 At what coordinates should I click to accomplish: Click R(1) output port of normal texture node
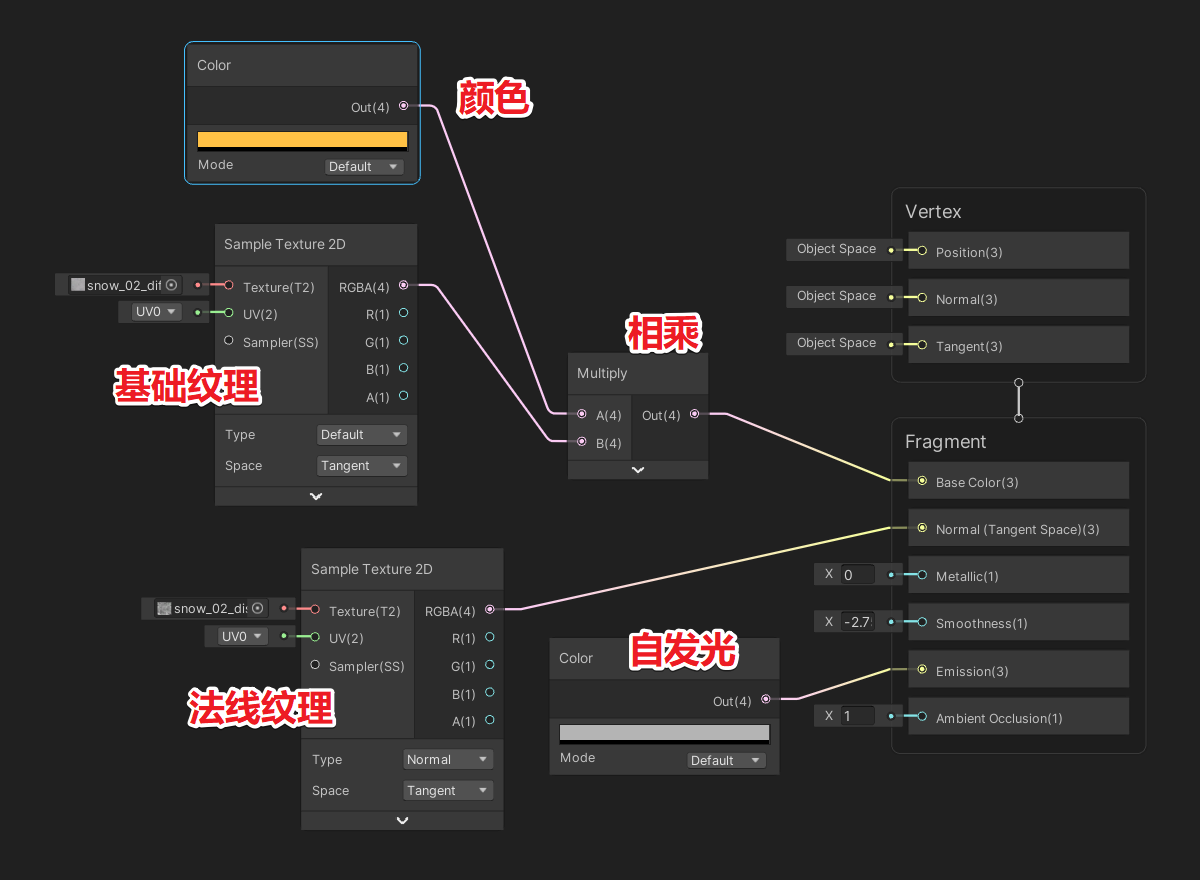[489, 637]
